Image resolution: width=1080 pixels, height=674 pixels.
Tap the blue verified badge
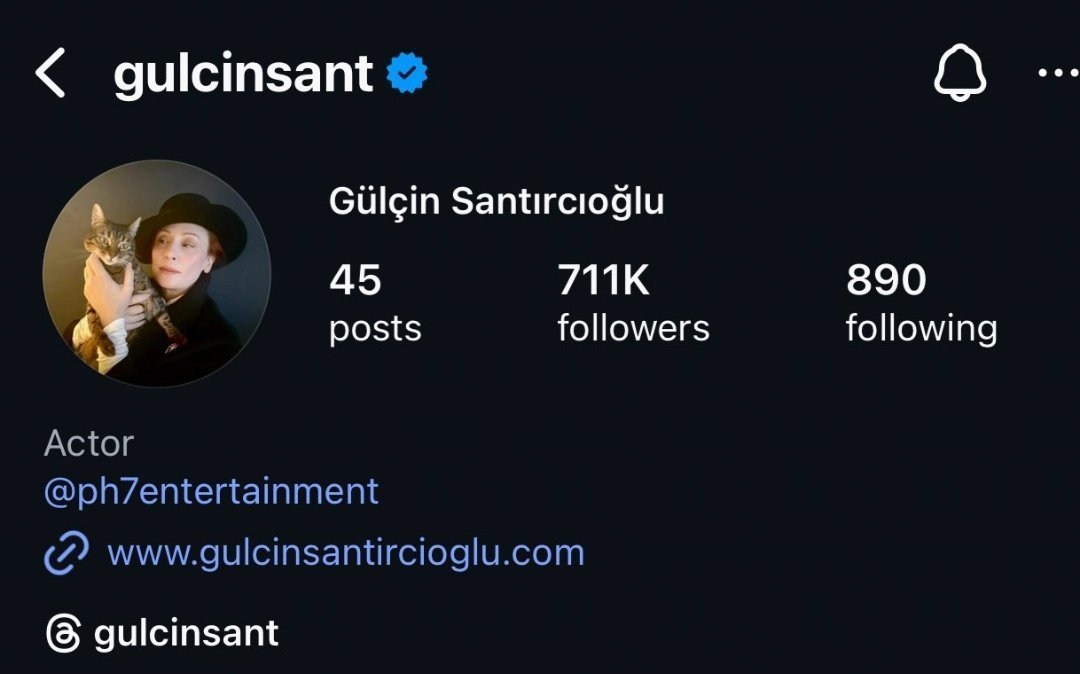point(407,74)
